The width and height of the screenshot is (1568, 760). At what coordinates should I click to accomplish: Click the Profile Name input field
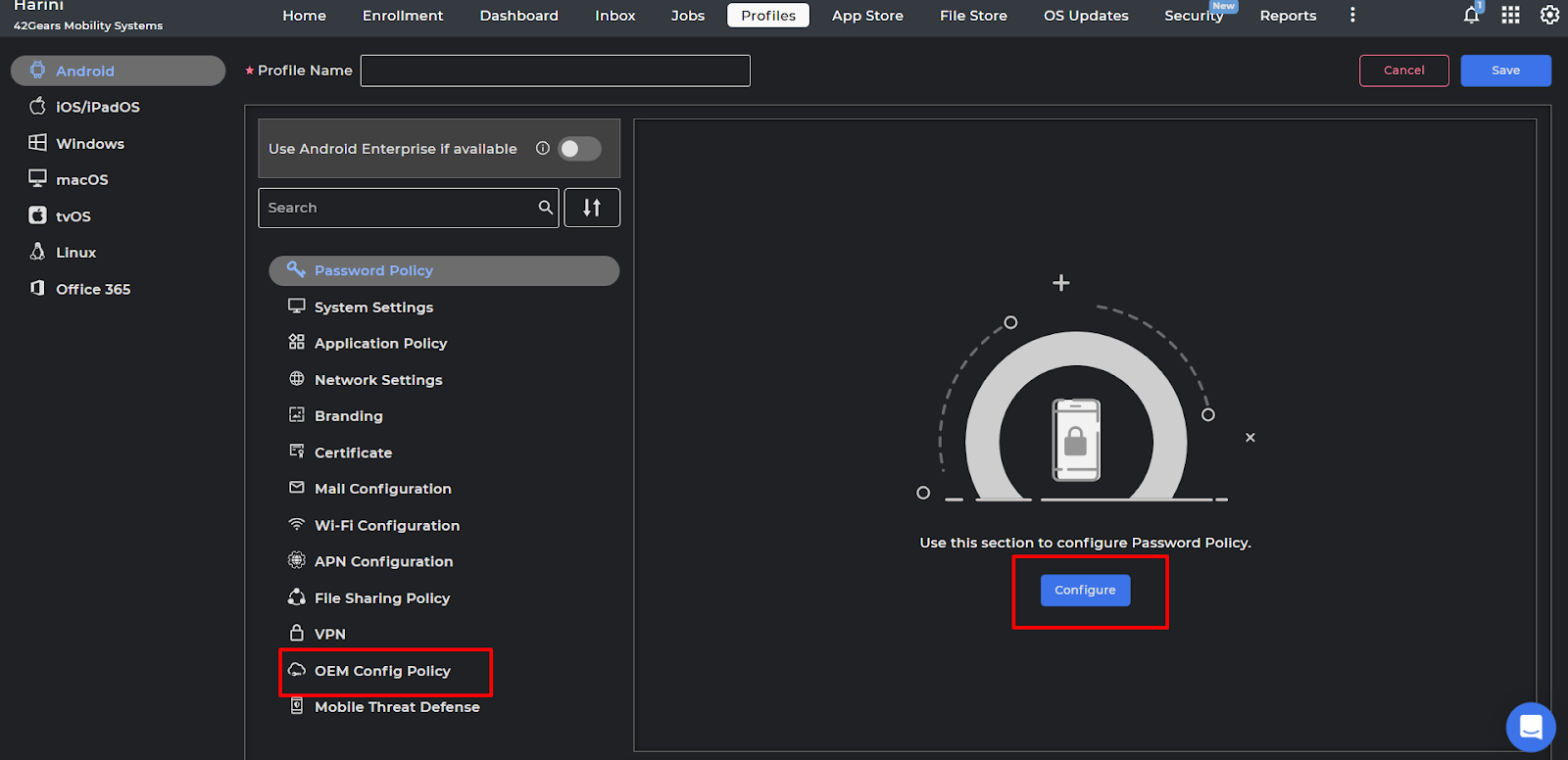pyautogui.click(x=555, y=71)
